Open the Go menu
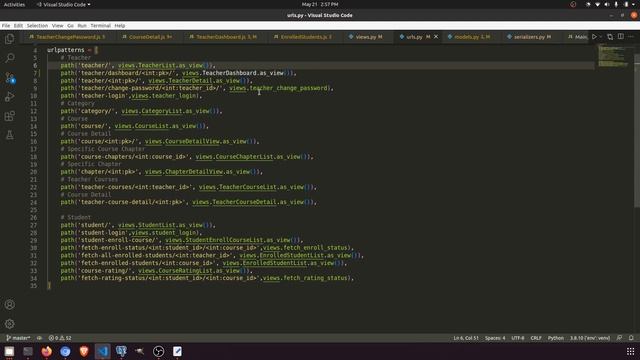Screen dimensions: 640x360 [70, 25]
